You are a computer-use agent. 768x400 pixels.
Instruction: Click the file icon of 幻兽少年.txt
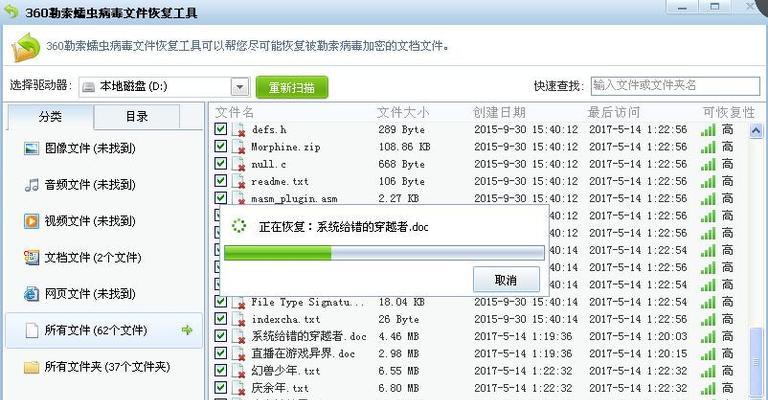tap(239, 371)
